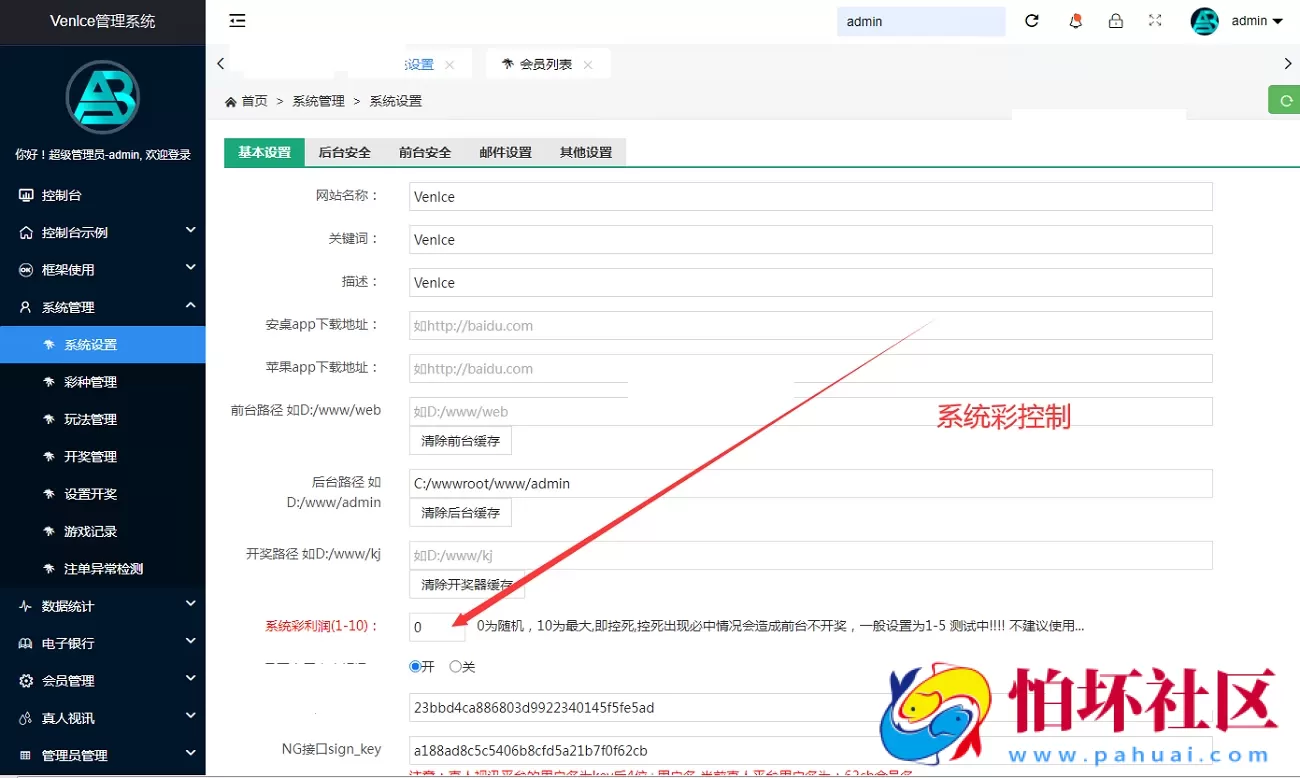
Task: Switch the display toggle from 开 to 关
Action: click(455, 666)
